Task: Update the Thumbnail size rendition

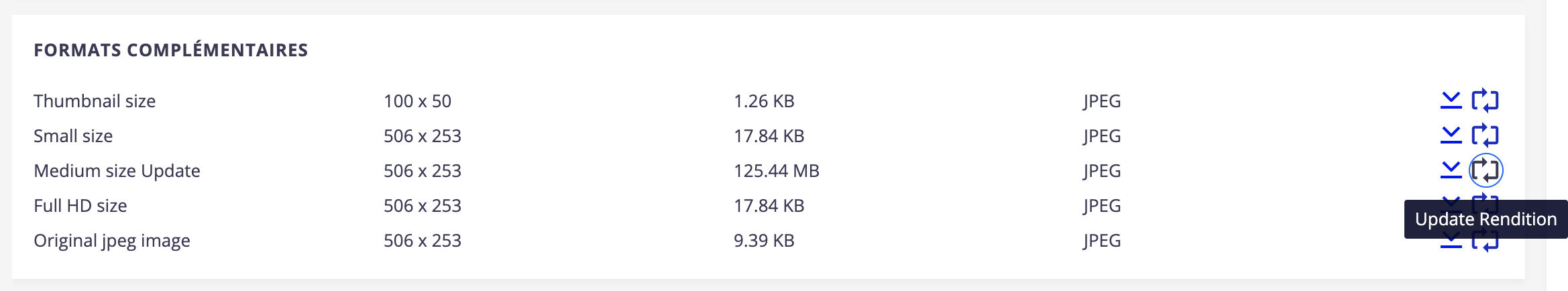Action: click(1485, 101)
